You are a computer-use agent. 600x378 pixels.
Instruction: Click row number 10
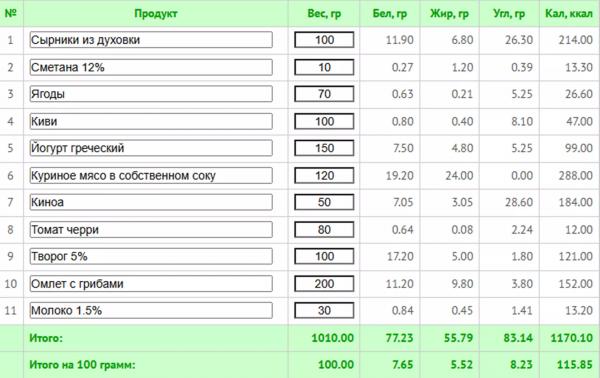tap(11, 284)
